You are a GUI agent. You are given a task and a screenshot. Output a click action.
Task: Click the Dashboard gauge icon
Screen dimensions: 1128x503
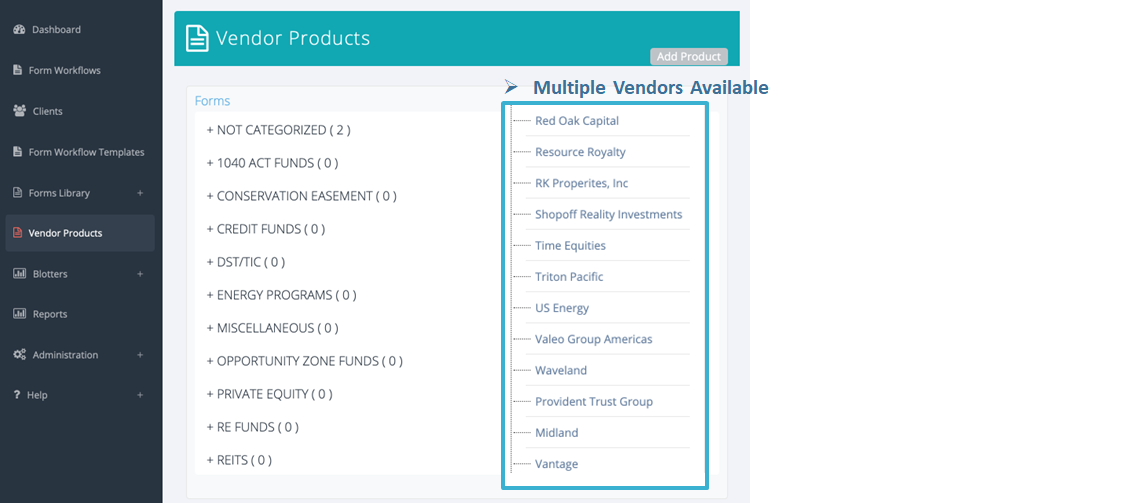click(19, 30)
